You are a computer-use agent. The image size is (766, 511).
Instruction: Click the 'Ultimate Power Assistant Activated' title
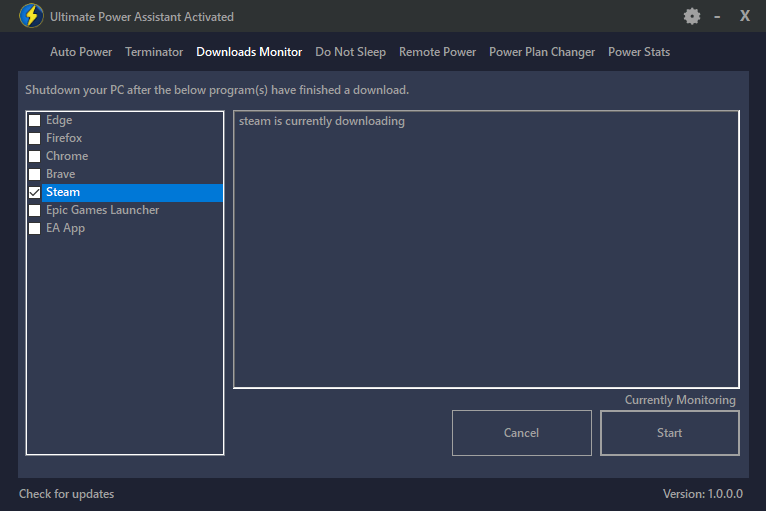(142, 17)
